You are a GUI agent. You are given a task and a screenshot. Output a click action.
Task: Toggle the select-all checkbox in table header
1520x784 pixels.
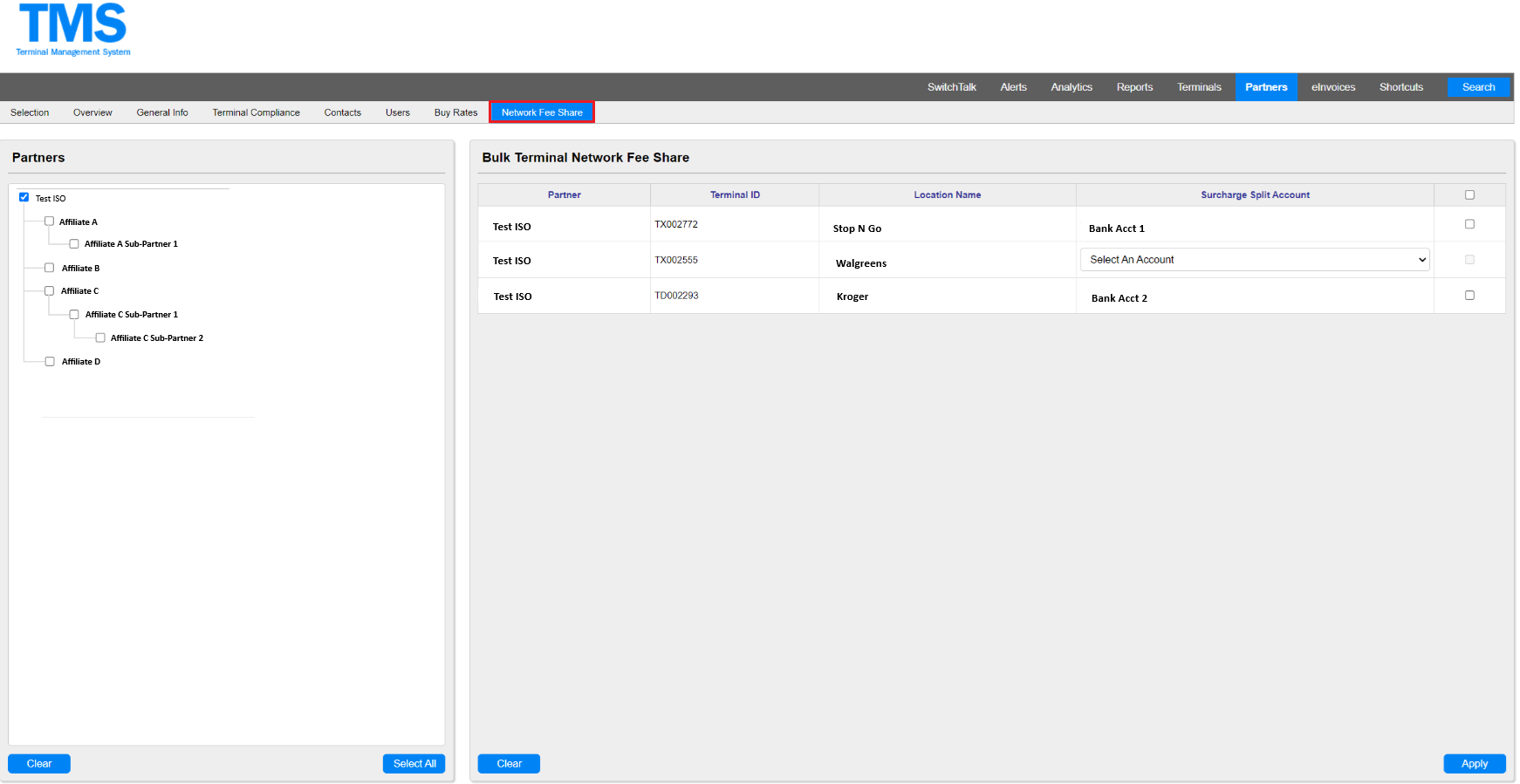[x=1469, y=194]
